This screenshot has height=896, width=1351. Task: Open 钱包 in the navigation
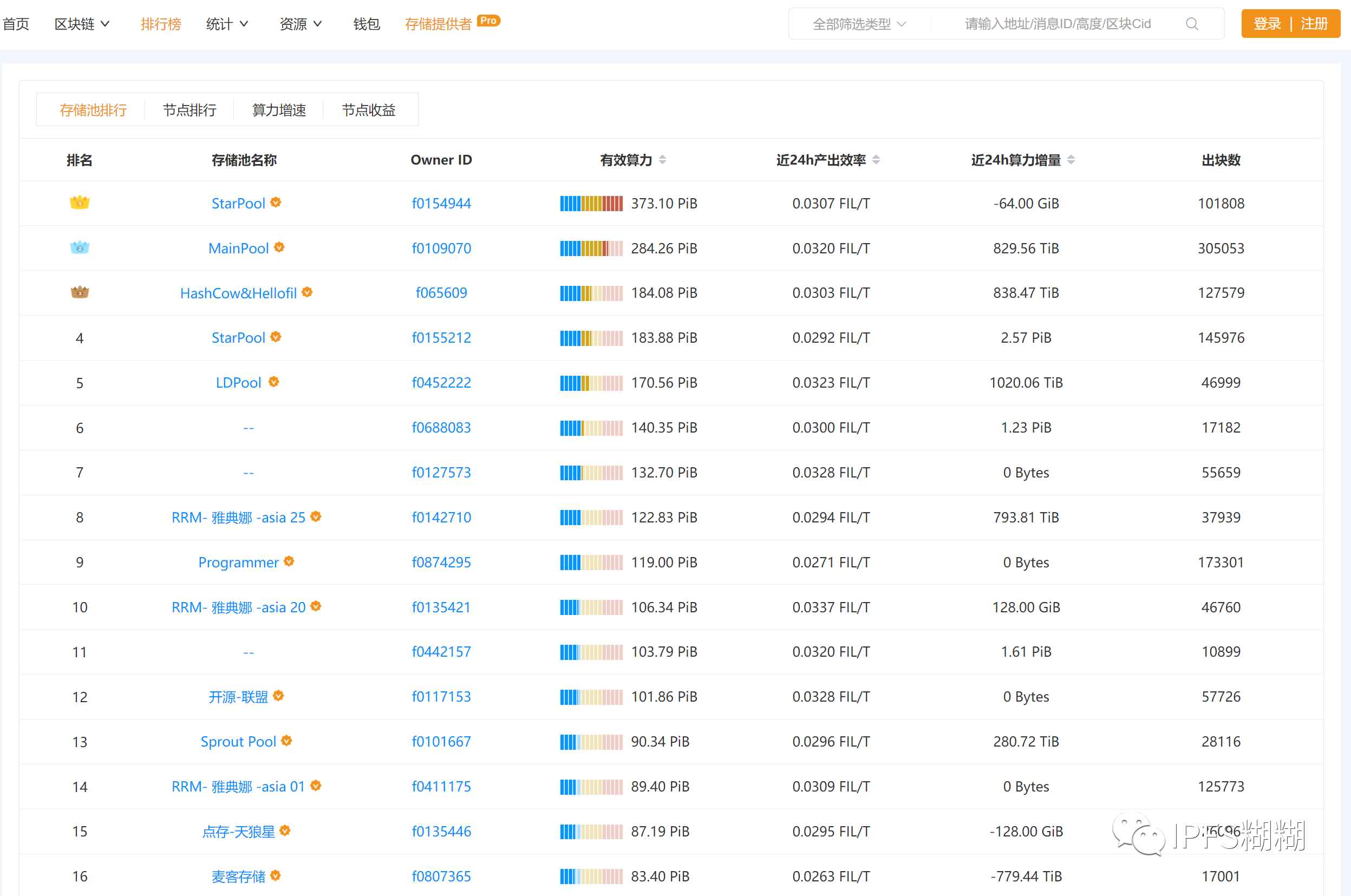pyautogui.click(x=367, y=24)
